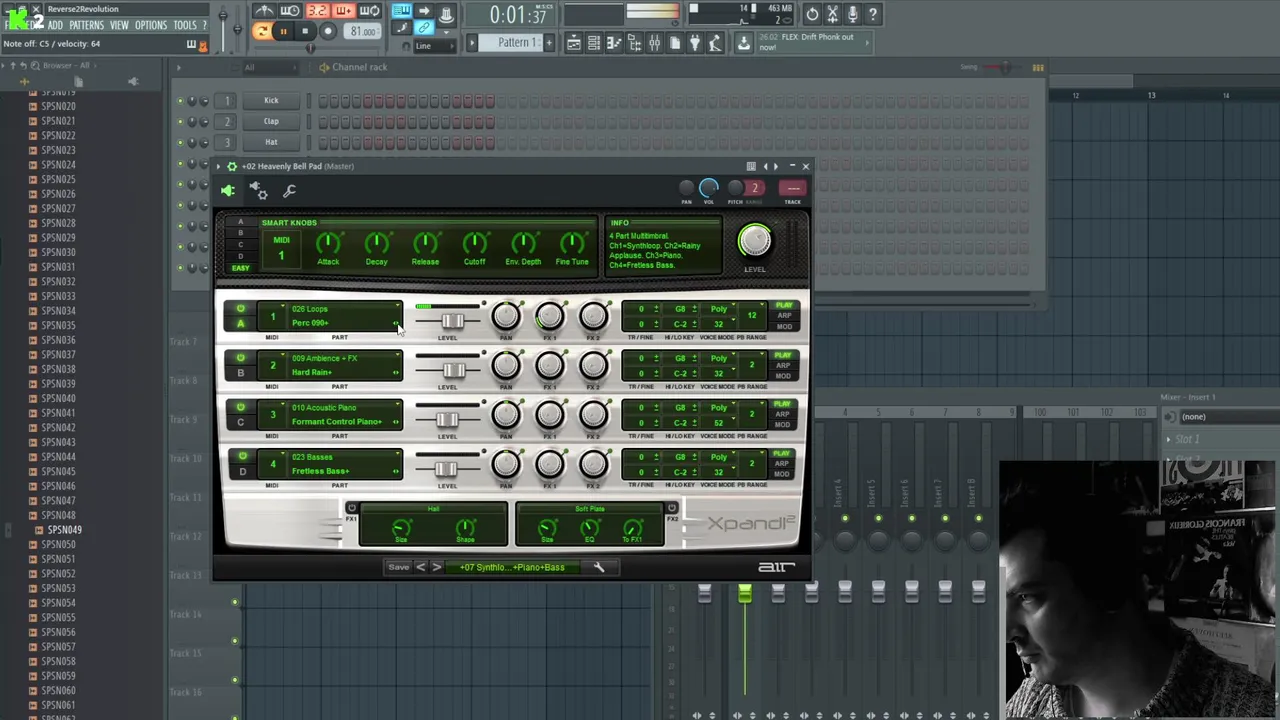The width and height of the screenshot is (1280, 720).
Task: Open the microphone recording icon top right
Action: tap(852, 14)
